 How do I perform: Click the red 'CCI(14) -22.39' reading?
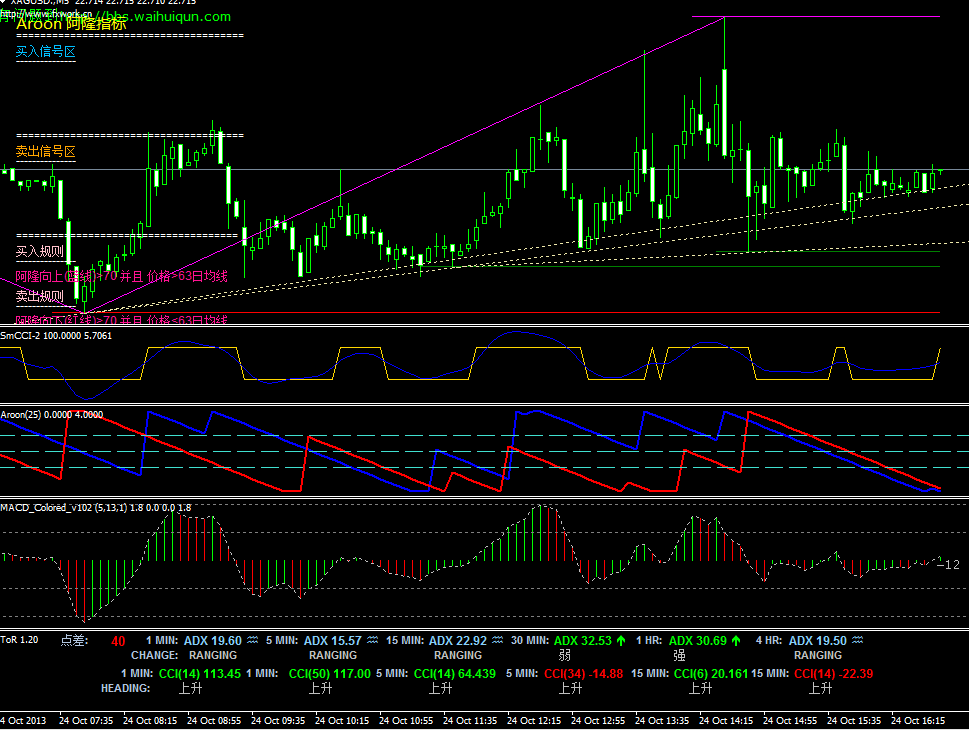pyautogui.click(x=834, y=674)
